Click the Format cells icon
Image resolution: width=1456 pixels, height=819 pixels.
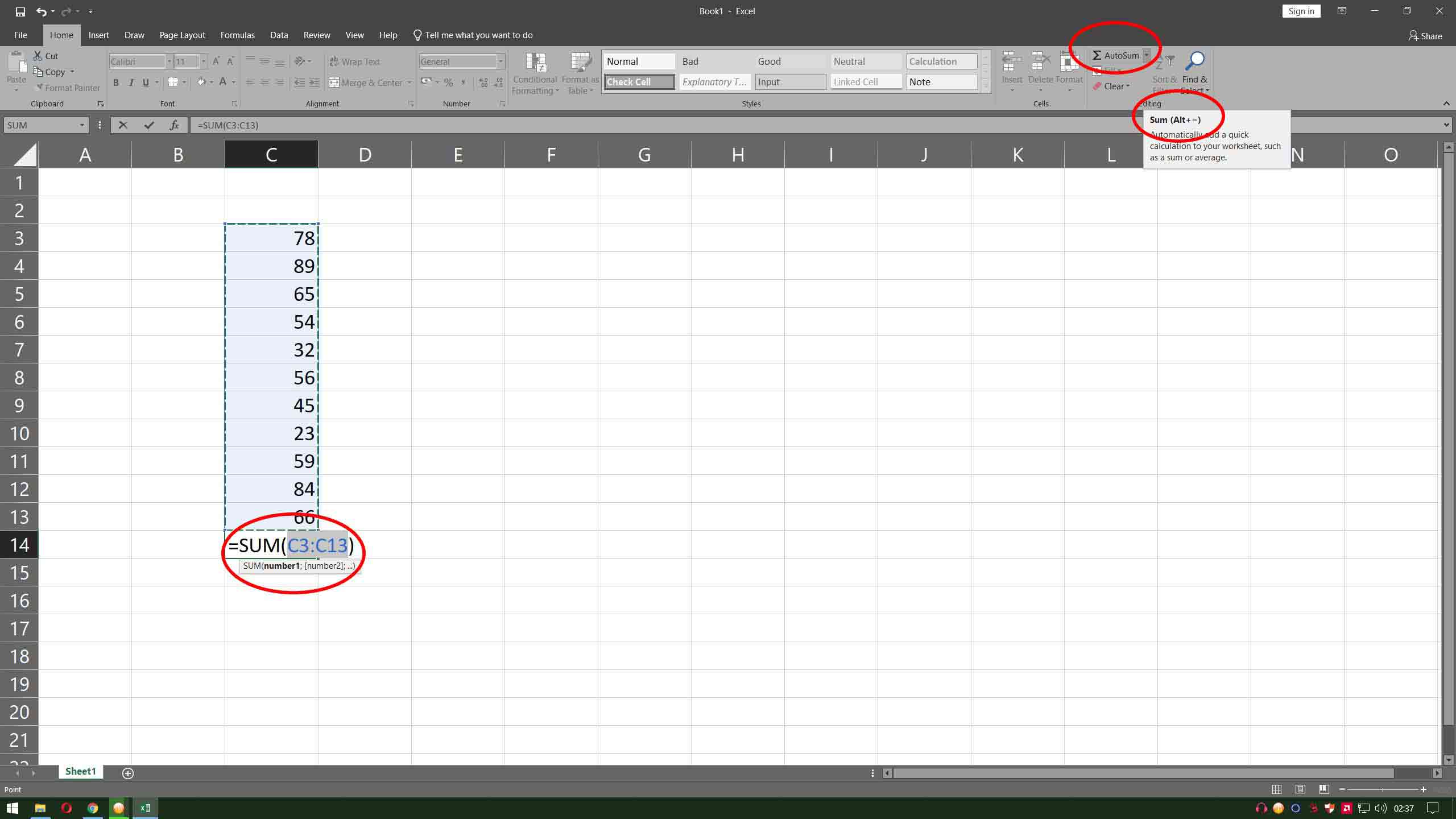point(1069,63)
